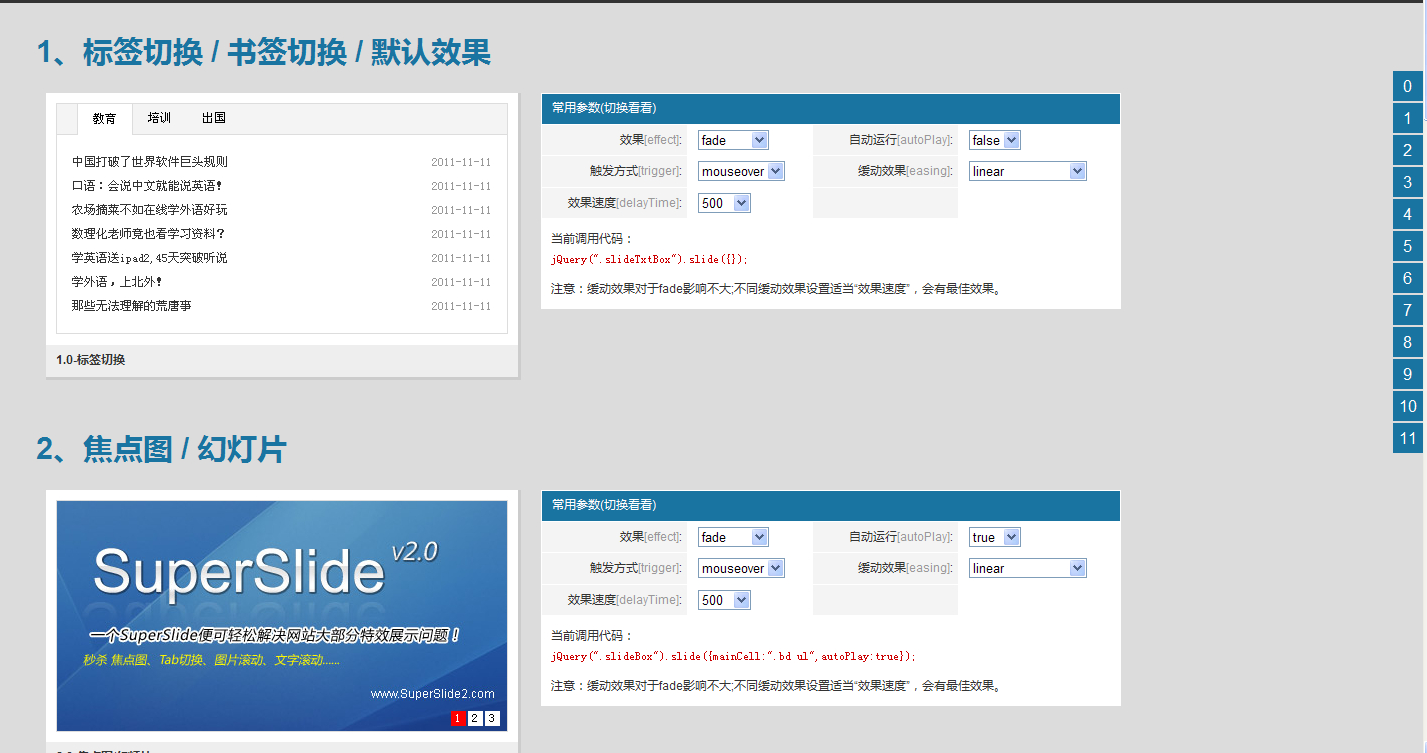The height and width of the screenshot is (753, 1427).
Task: Click the SuperSlide v2.0 banner image
Action: point(282,616)
